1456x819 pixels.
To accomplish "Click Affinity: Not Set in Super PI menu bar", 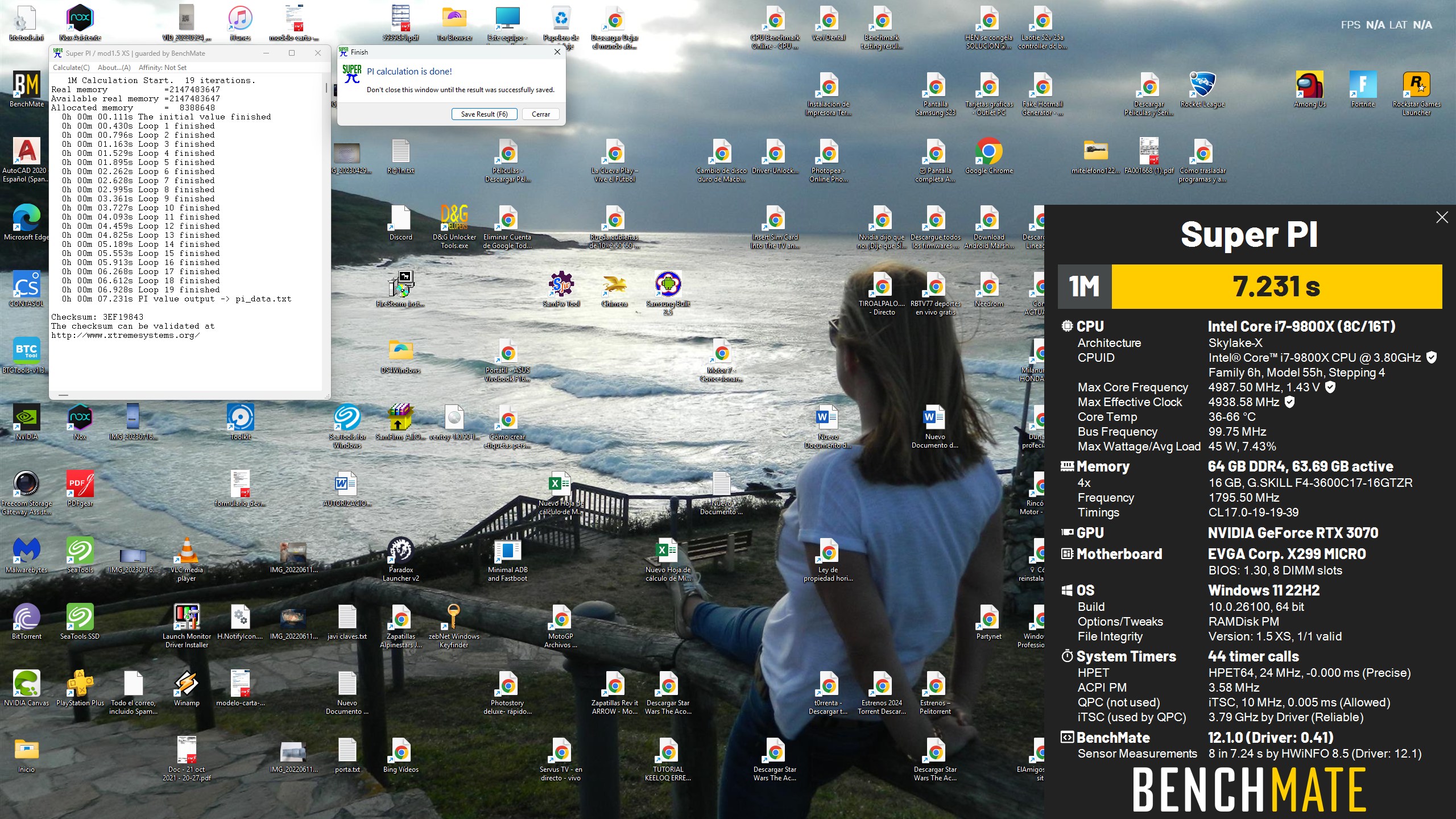I will click(163, 68).
